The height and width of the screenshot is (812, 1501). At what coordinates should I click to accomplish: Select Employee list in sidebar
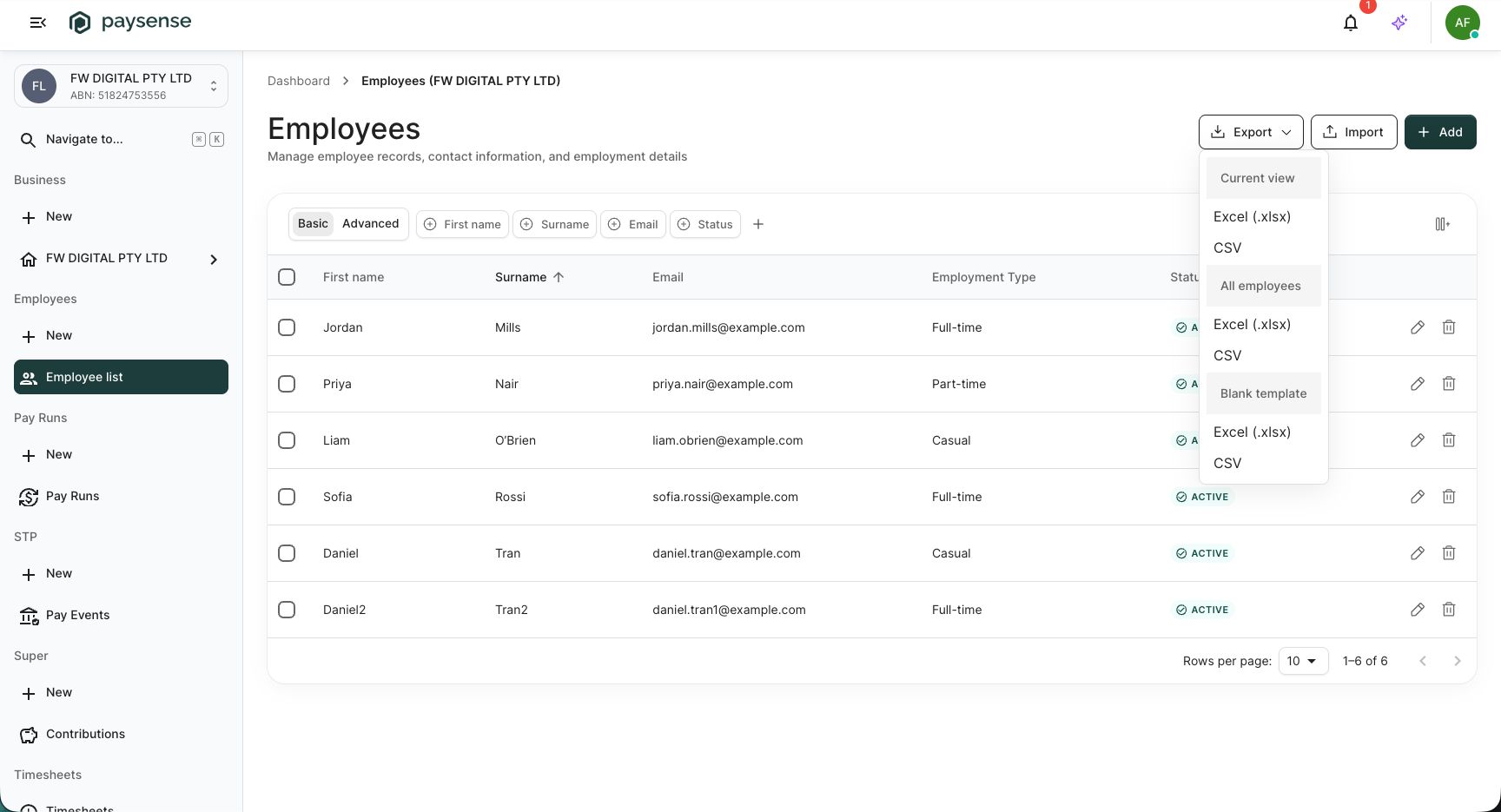click(121, 377)
